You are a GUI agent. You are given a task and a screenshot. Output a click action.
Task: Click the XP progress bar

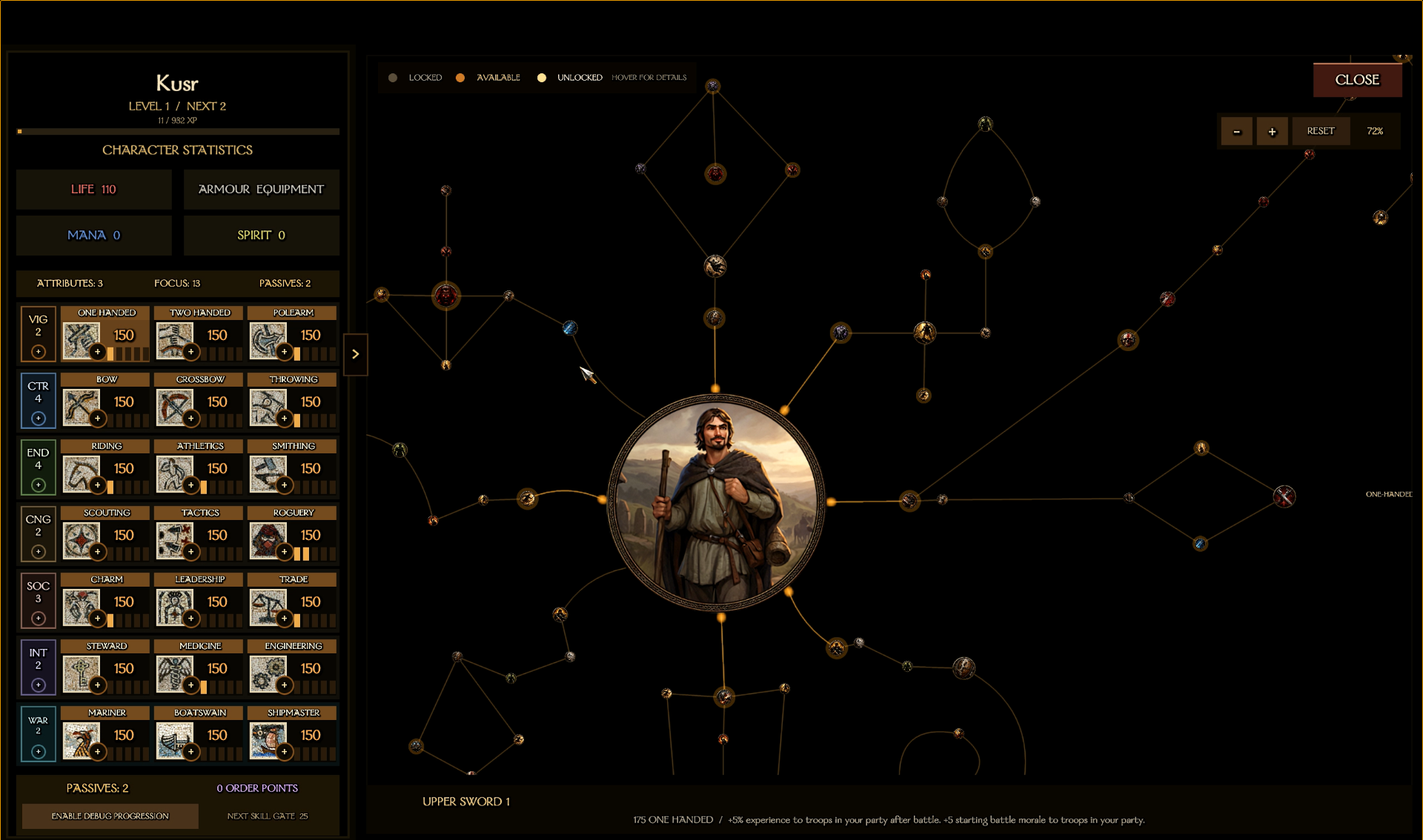178,132
